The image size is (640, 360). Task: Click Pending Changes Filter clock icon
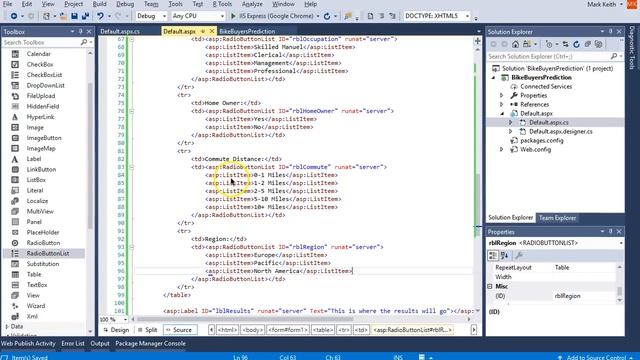coord(549,44)
